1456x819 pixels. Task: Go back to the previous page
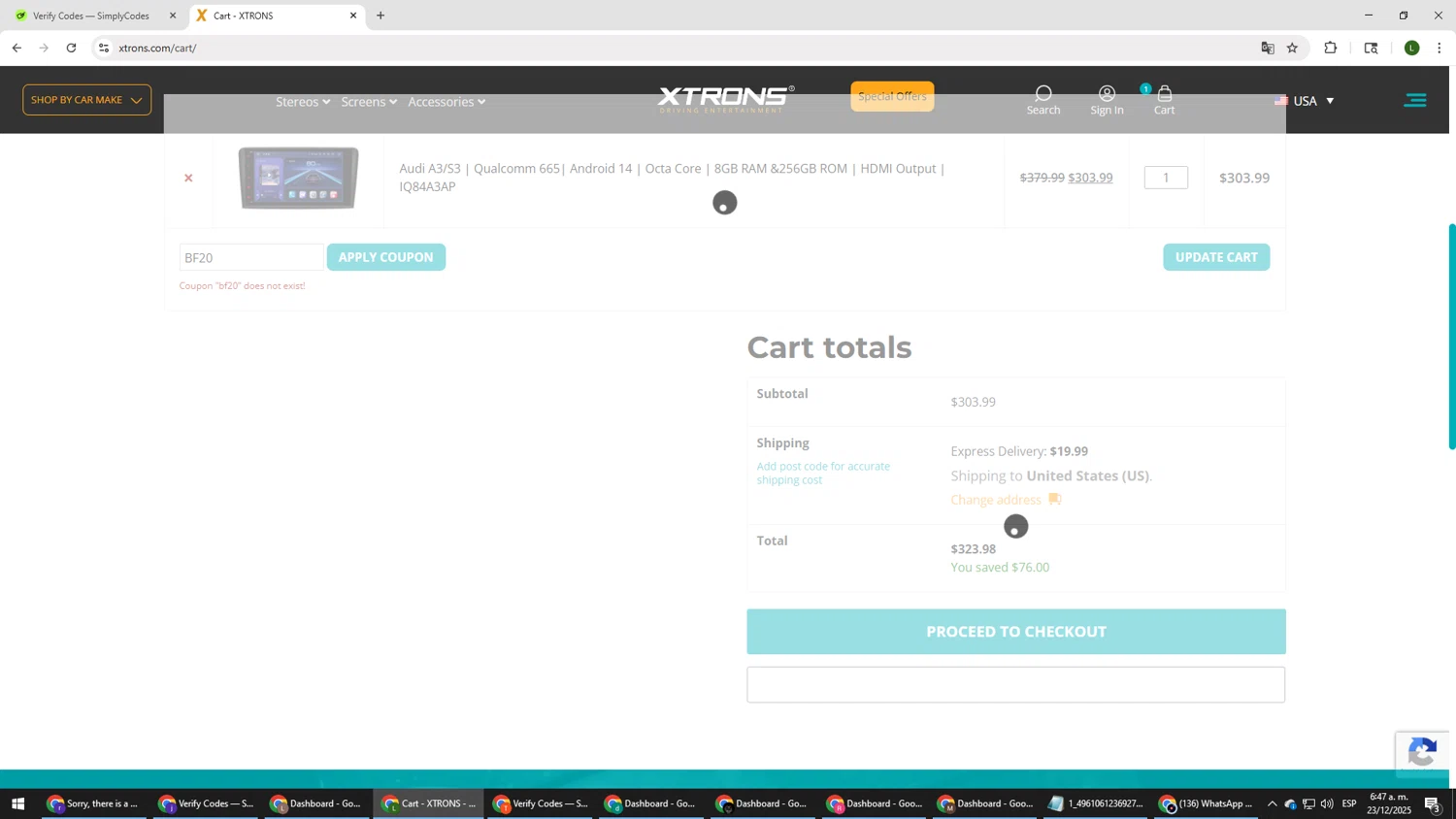17,48
